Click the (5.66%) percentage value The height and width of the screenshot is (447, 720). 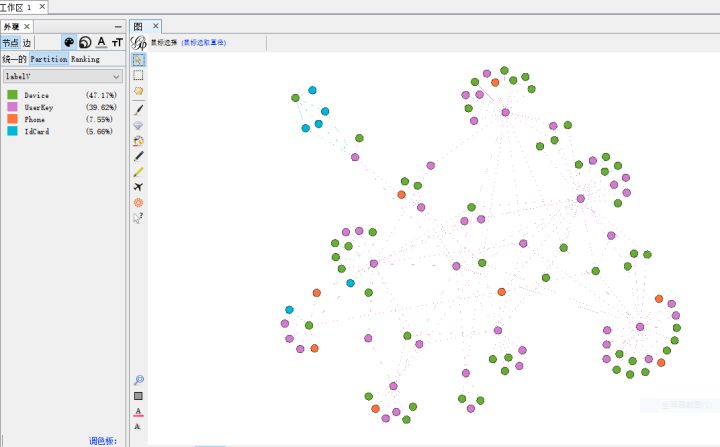(x=99, y=131)
